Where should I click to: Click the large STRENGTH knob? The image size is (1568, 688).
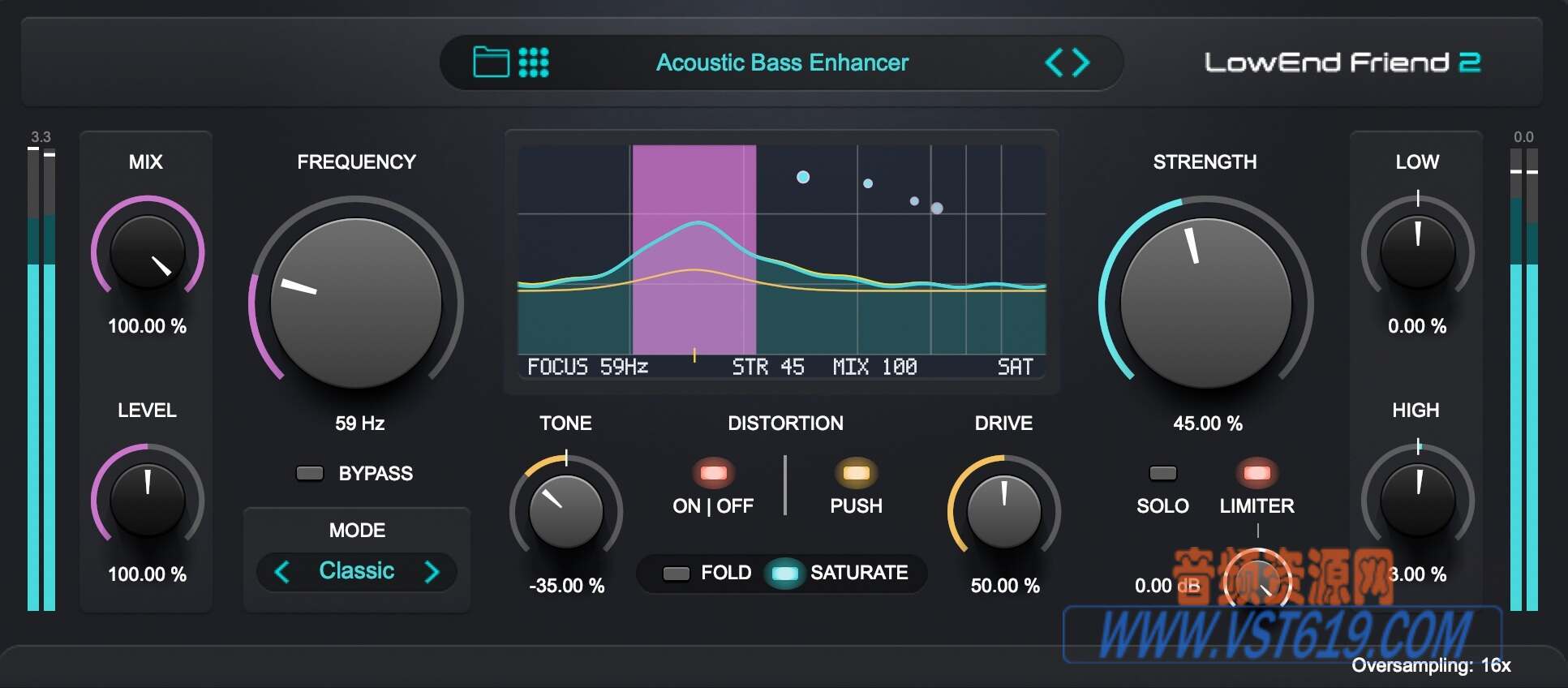point(1205,303)
